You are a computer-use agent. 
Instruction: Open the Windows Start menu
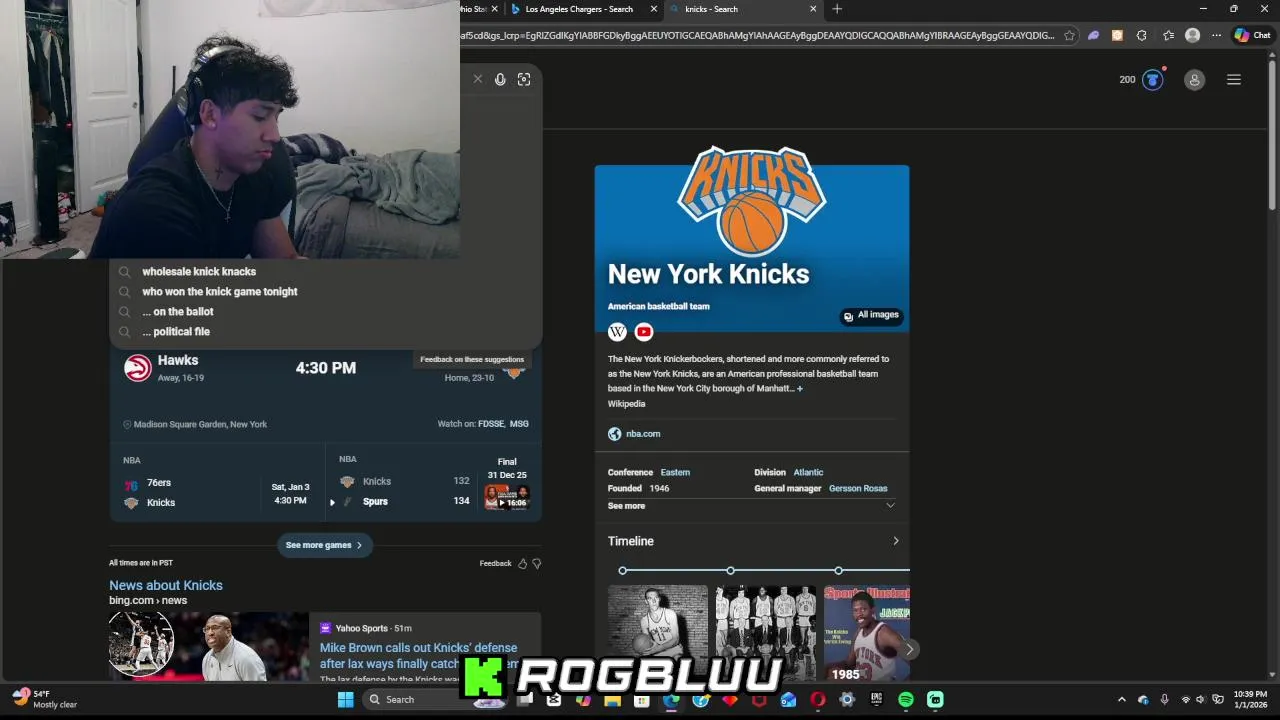(x=346, y=699)
